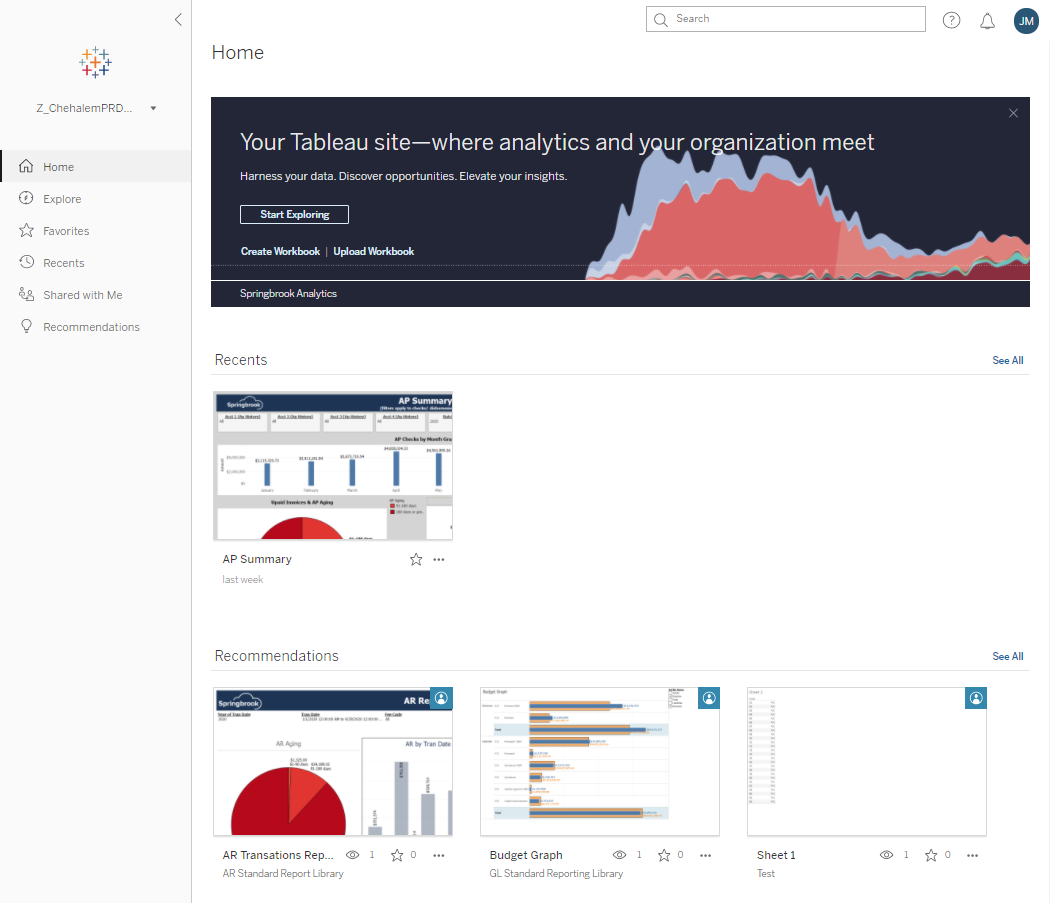Open the AP Summary thumbnail
Viewport: 1050px width, 903px height.
click(x=333, y=466)
